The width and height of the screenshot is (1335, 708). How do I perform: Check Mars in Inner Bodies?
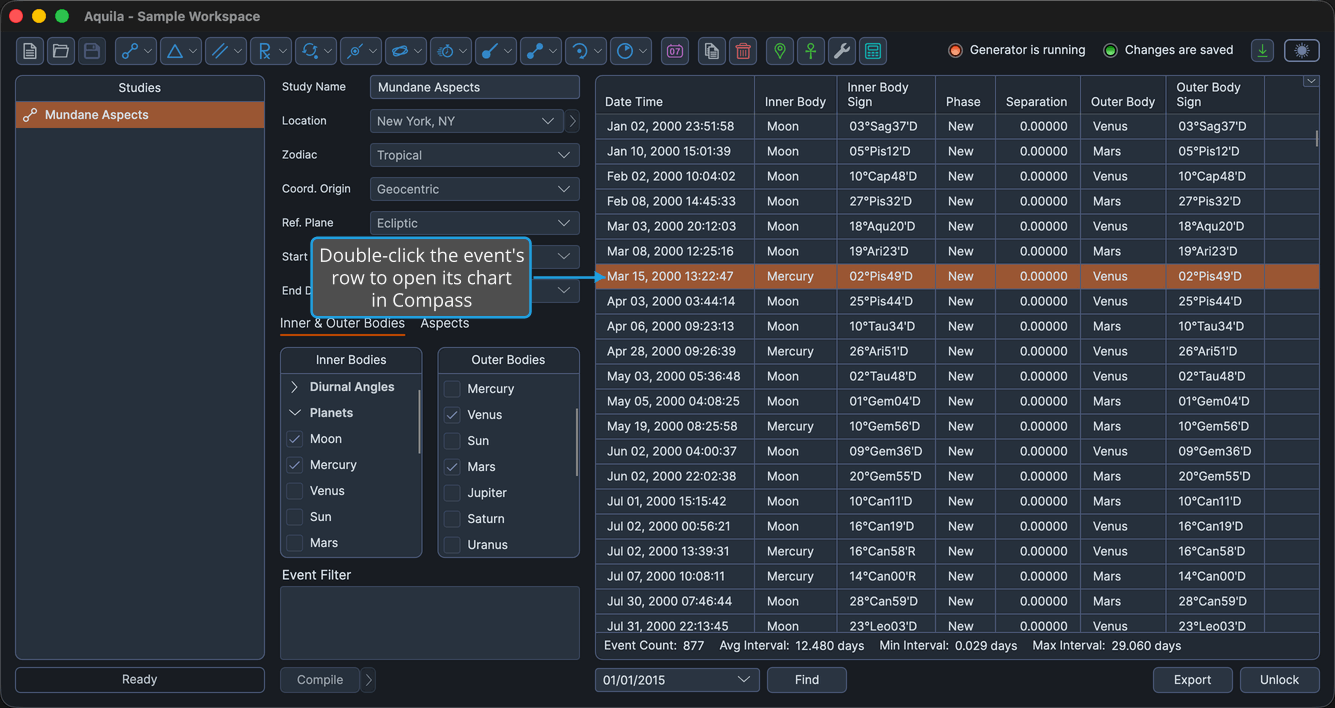tap(295, 543)
